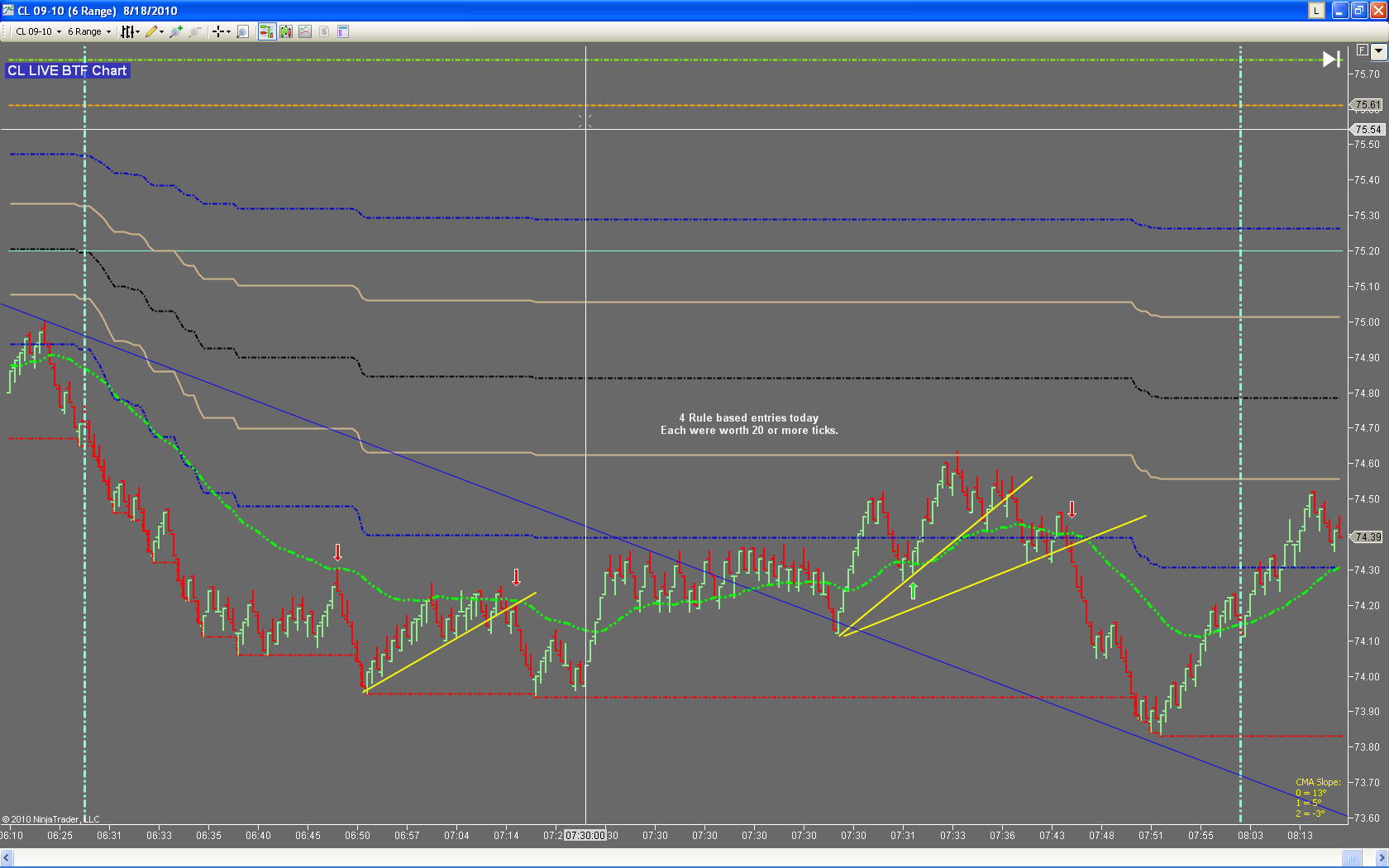The image size is (1389, 868).
Task: Select the 74.39 current price marker
Action: [x=1368, y=537]
